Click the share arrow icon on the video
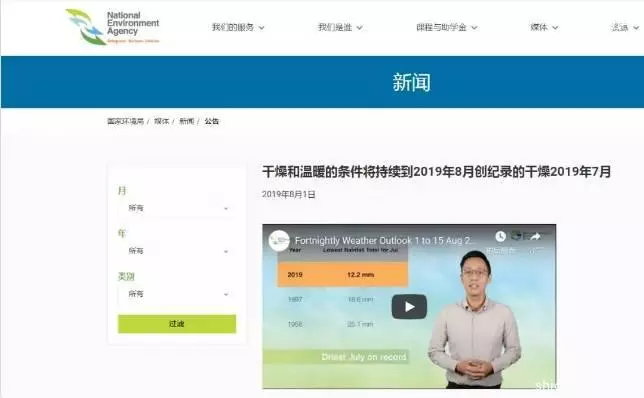The image size is (644, 398). (535, 237)
